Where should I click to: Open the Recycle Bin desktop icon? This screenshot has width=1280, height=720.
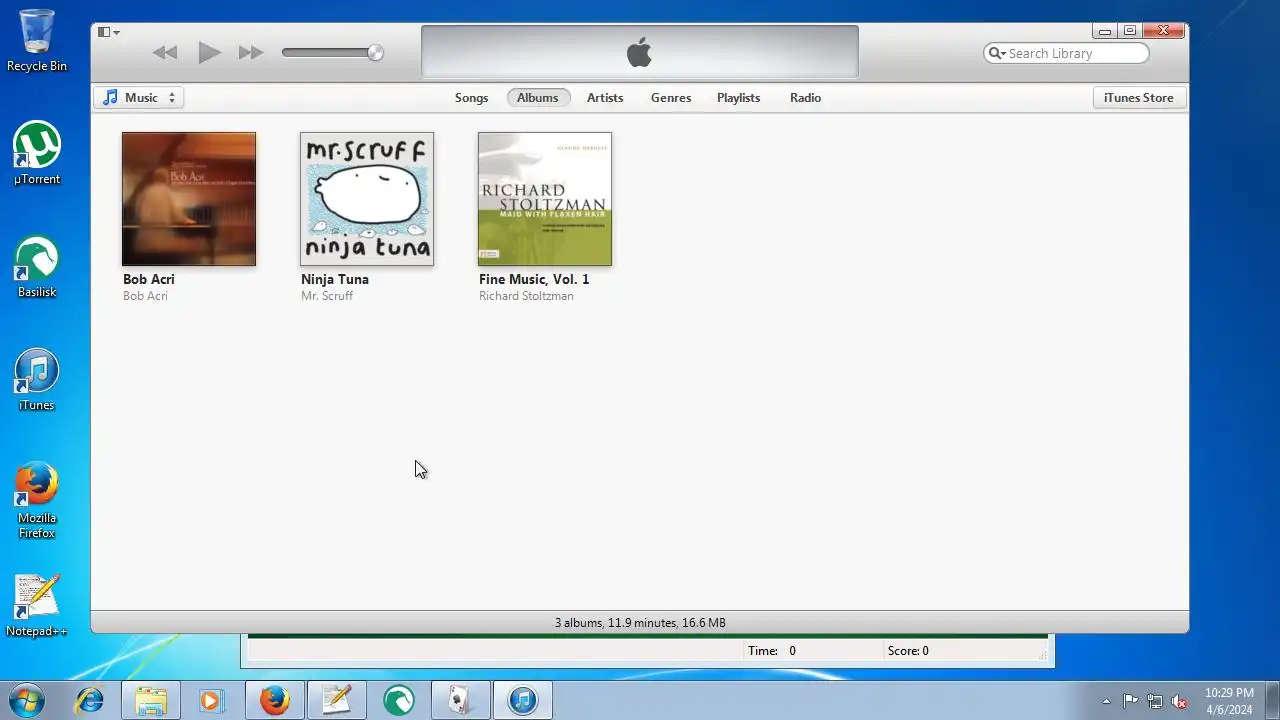coord(37,41)
